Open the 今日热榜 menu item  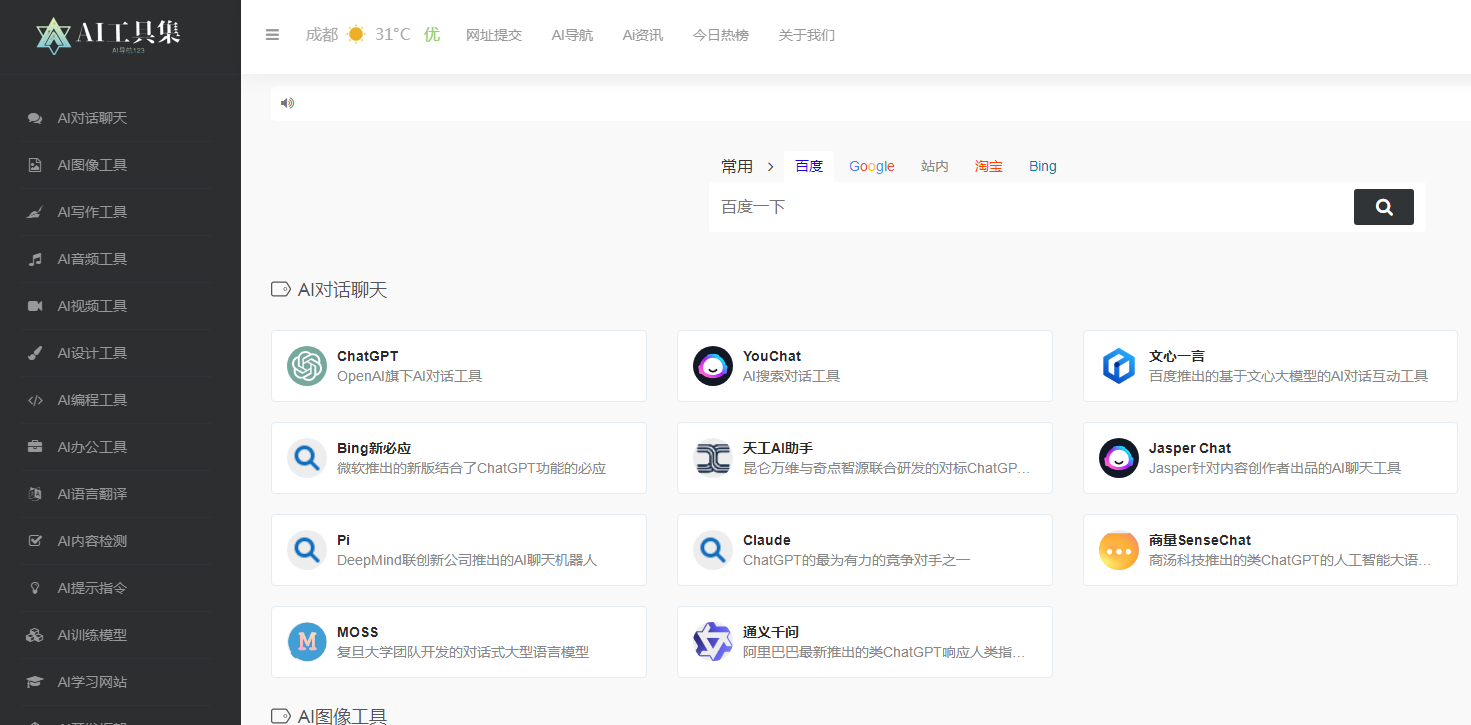point(720,35)
